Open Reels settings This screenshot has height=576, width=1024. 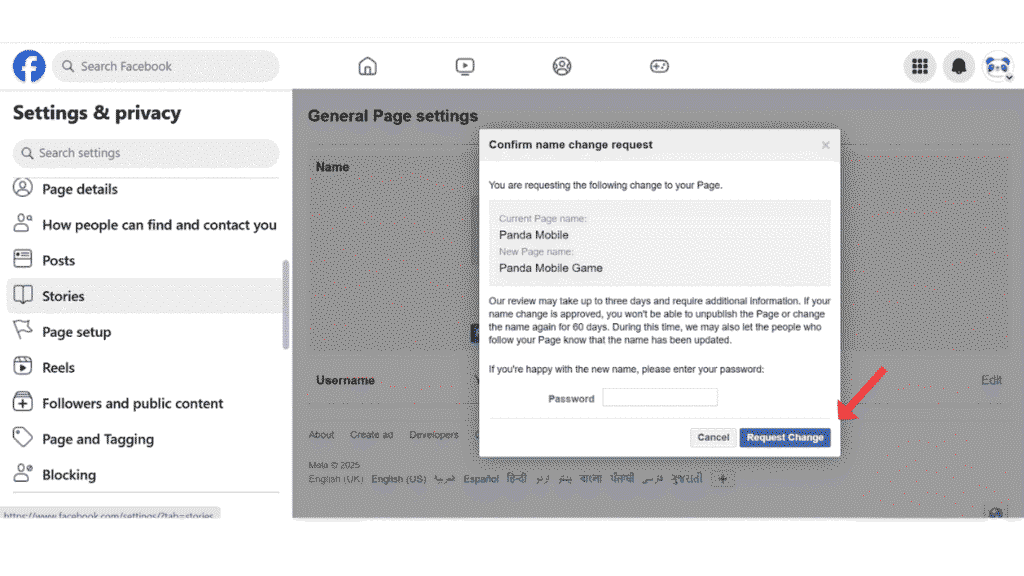[x=144, y=367]
